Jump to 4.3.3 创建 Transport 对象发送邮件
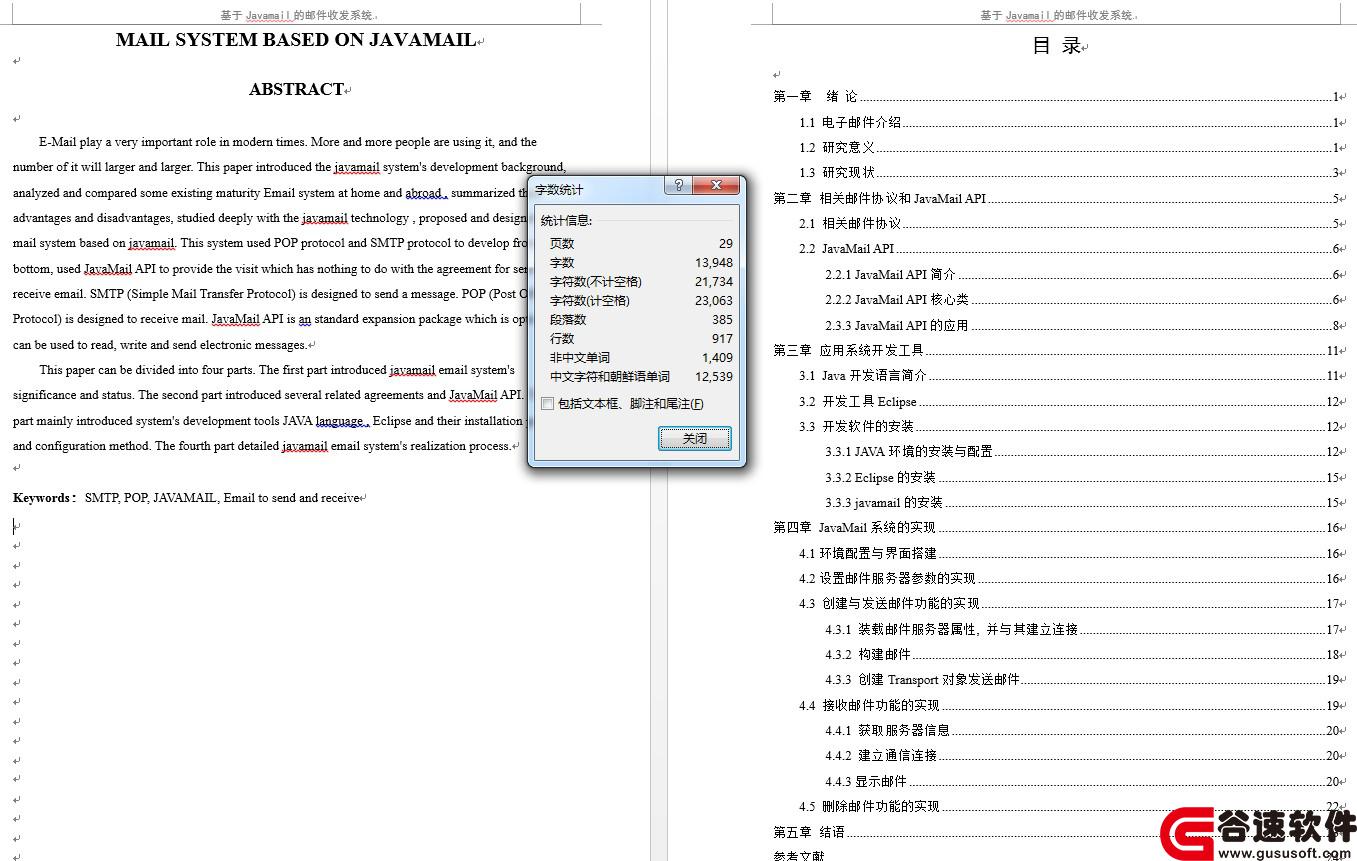 click(x=1082, y=679)
